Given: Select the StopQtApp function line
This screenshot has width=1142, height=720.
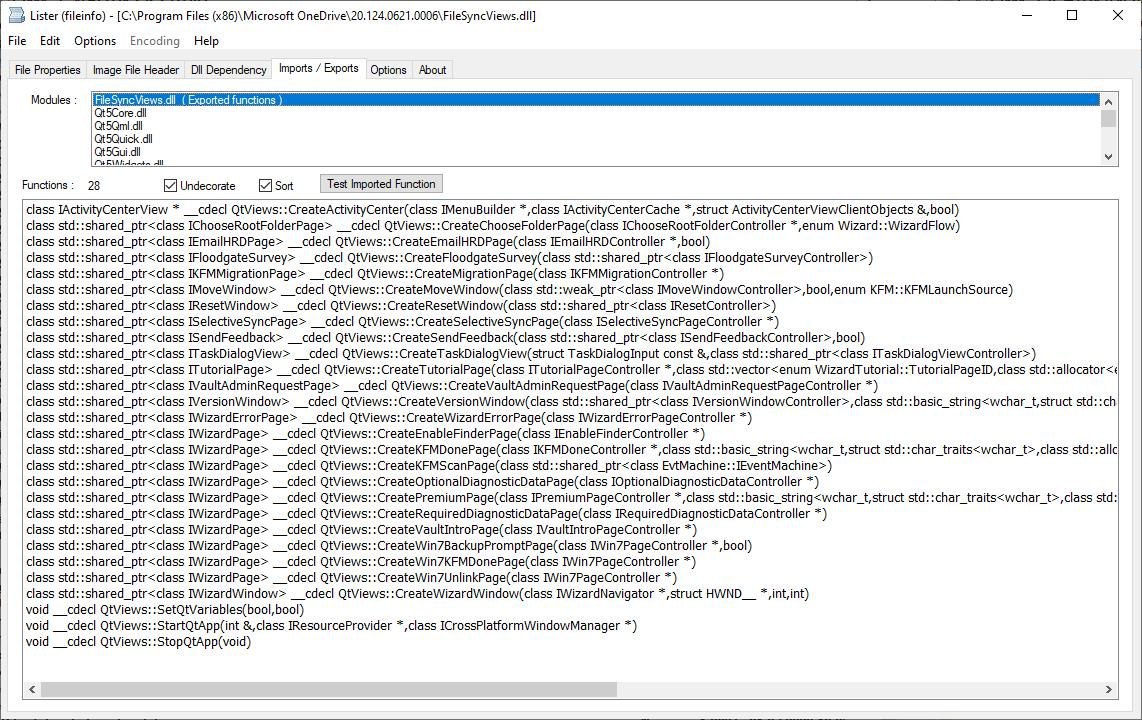Looking at the screenshot, I should click(x=138, y=642).
